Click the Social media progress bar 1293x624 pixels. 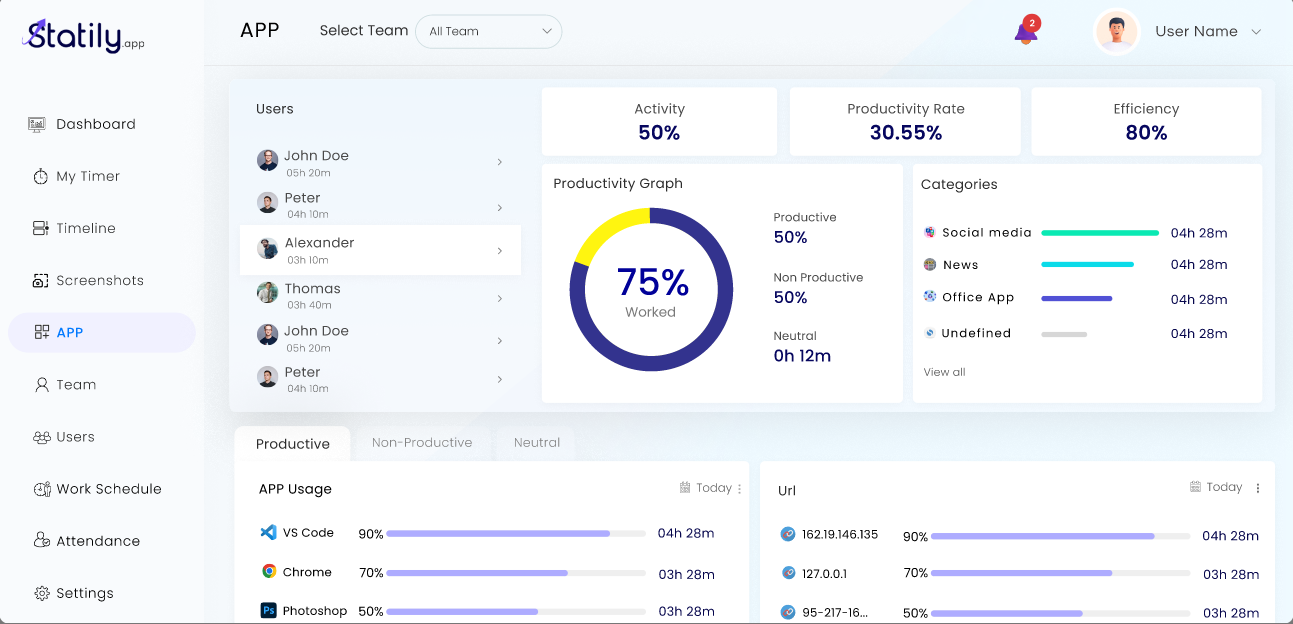click(x=1100, y=232)
